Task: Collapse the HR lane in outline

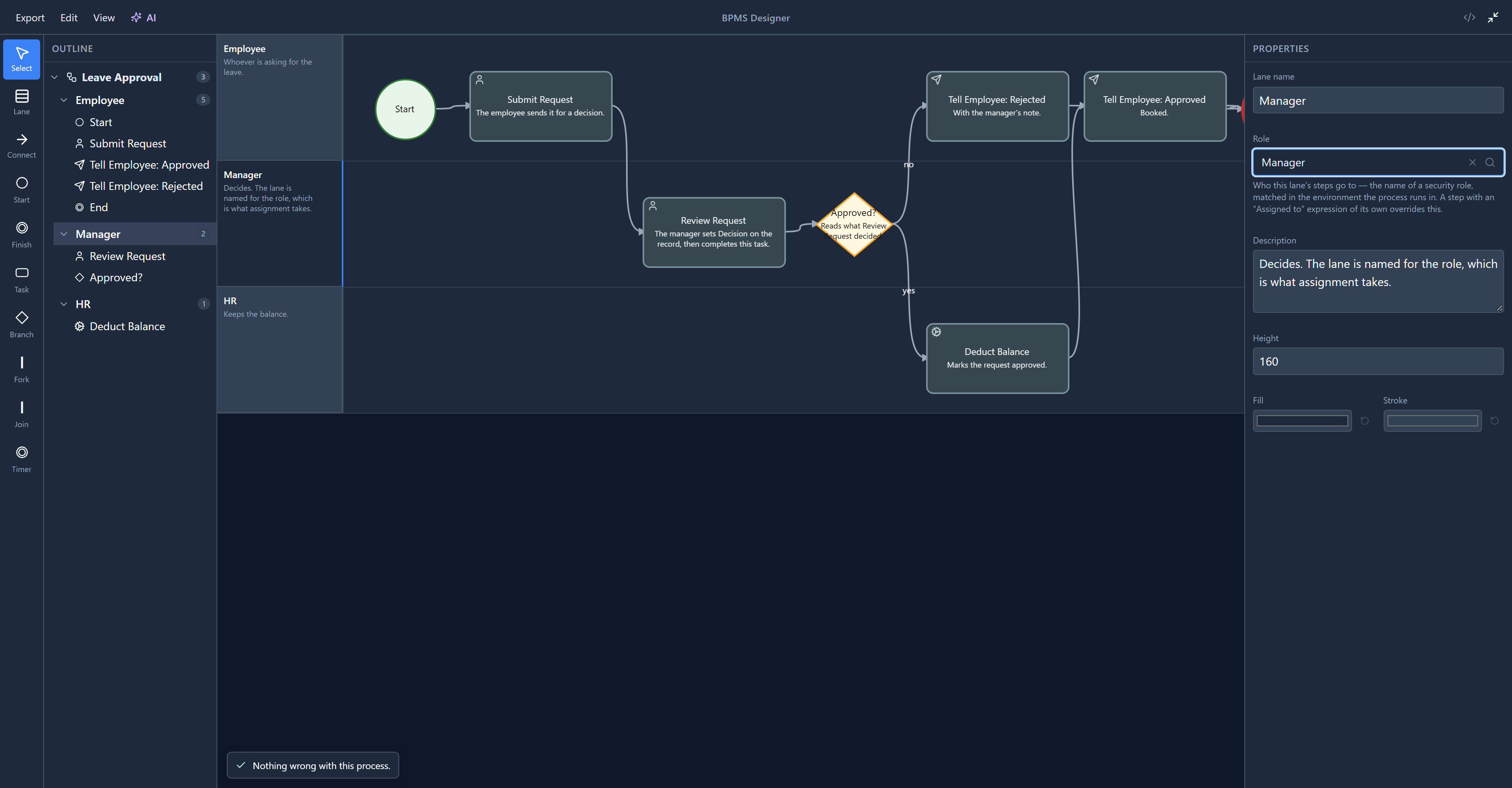Action: coord(64,304)
